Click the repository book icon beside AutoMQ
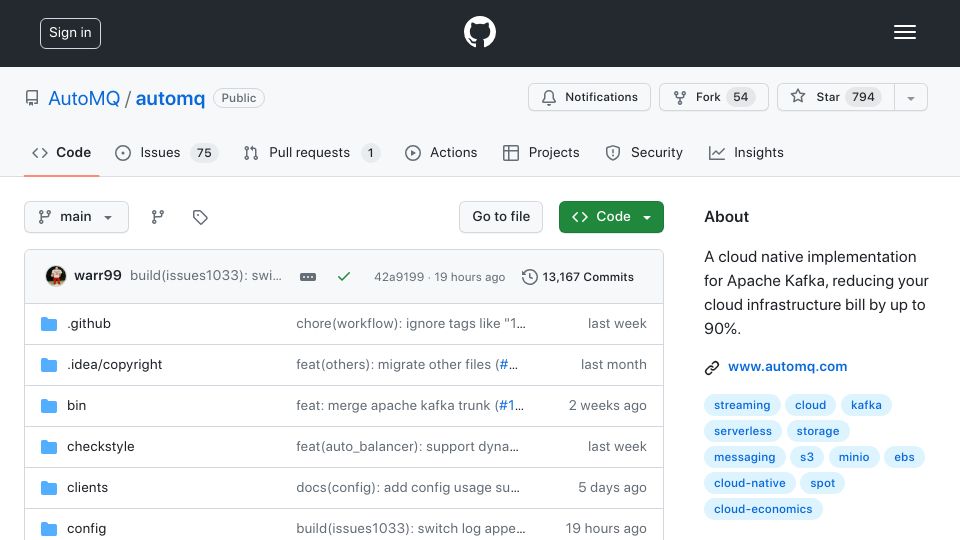960x540 pixels. pyautogui.click(x=32, y=98)
